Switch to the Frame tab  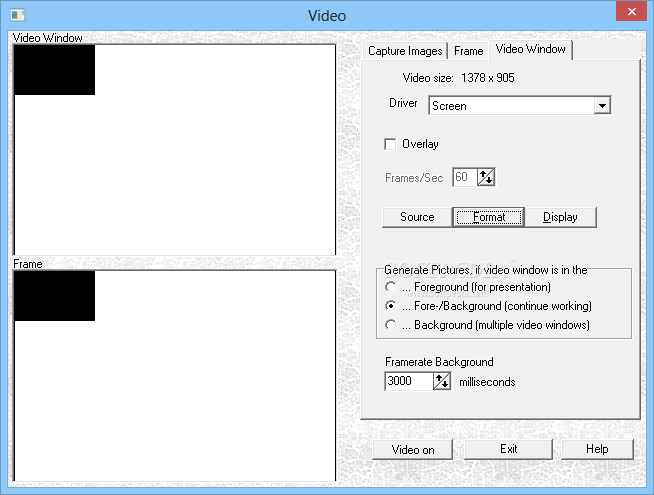coord(468,51)
